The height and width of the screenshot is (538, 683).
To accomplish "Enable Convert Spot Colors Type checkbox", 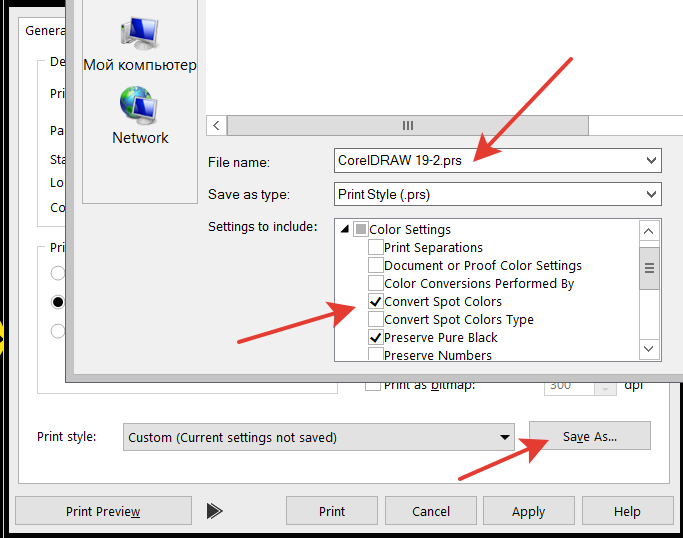I will point(375,319).
